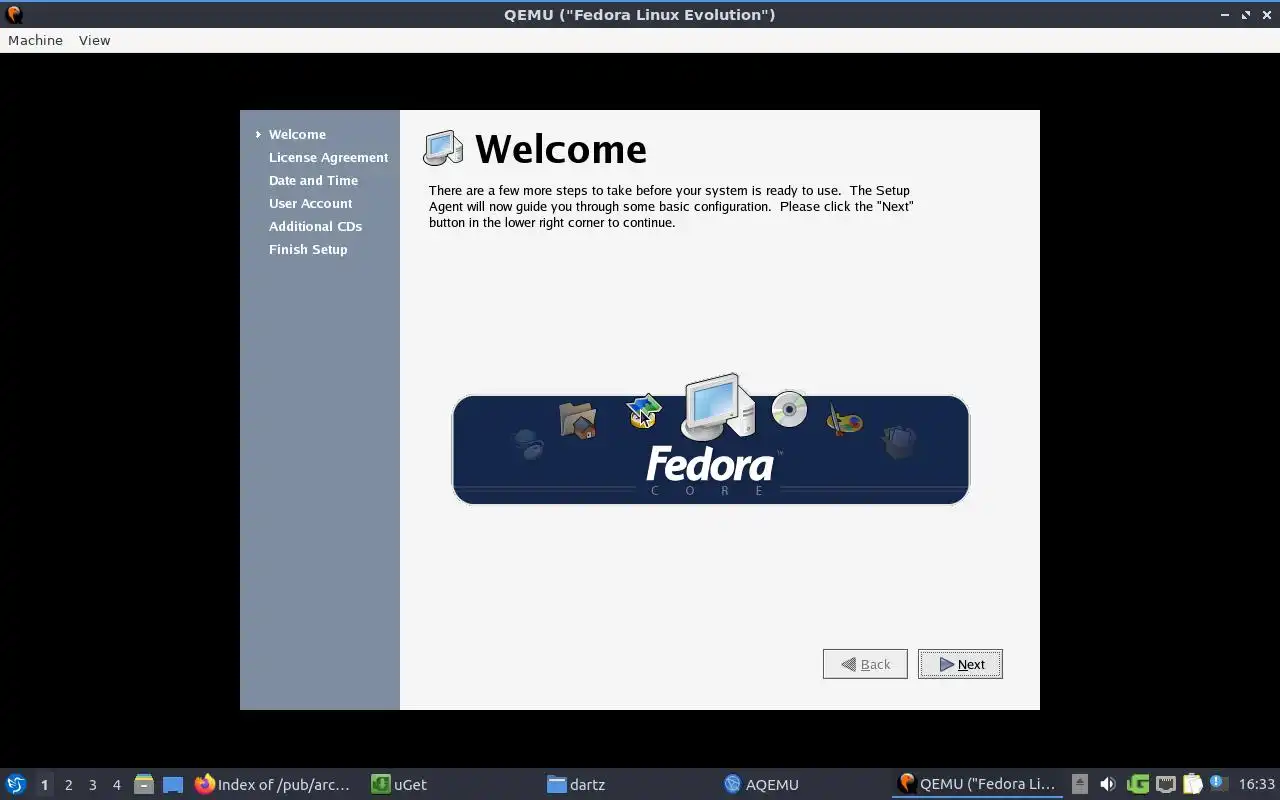Click the green uGet tray icon
Viewport: 1280px width, 800px height.
(x=1137, y=784)
